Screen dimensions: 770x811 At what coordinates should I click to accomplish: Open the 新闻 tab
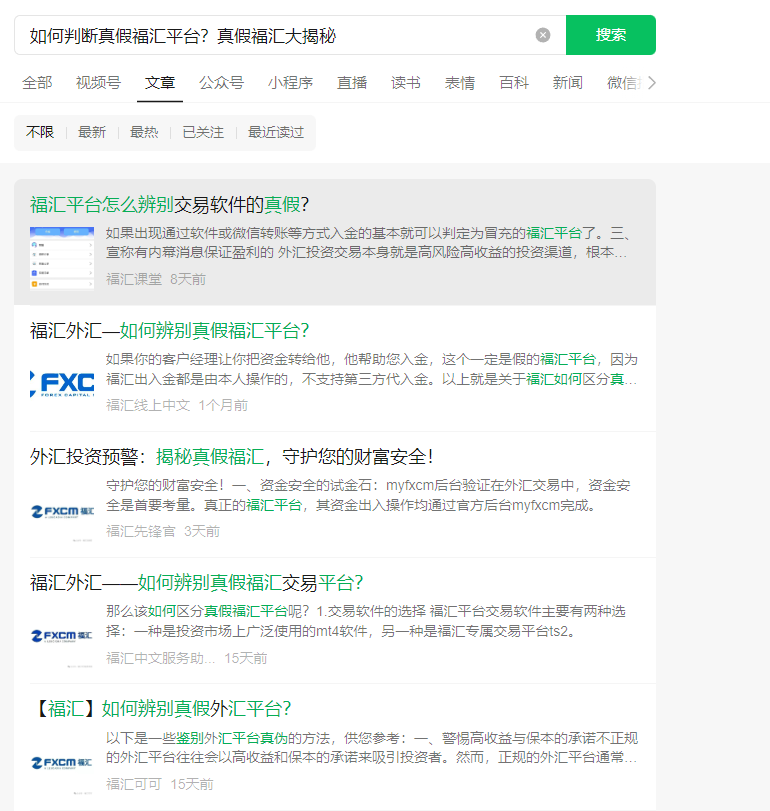(567, 83)
